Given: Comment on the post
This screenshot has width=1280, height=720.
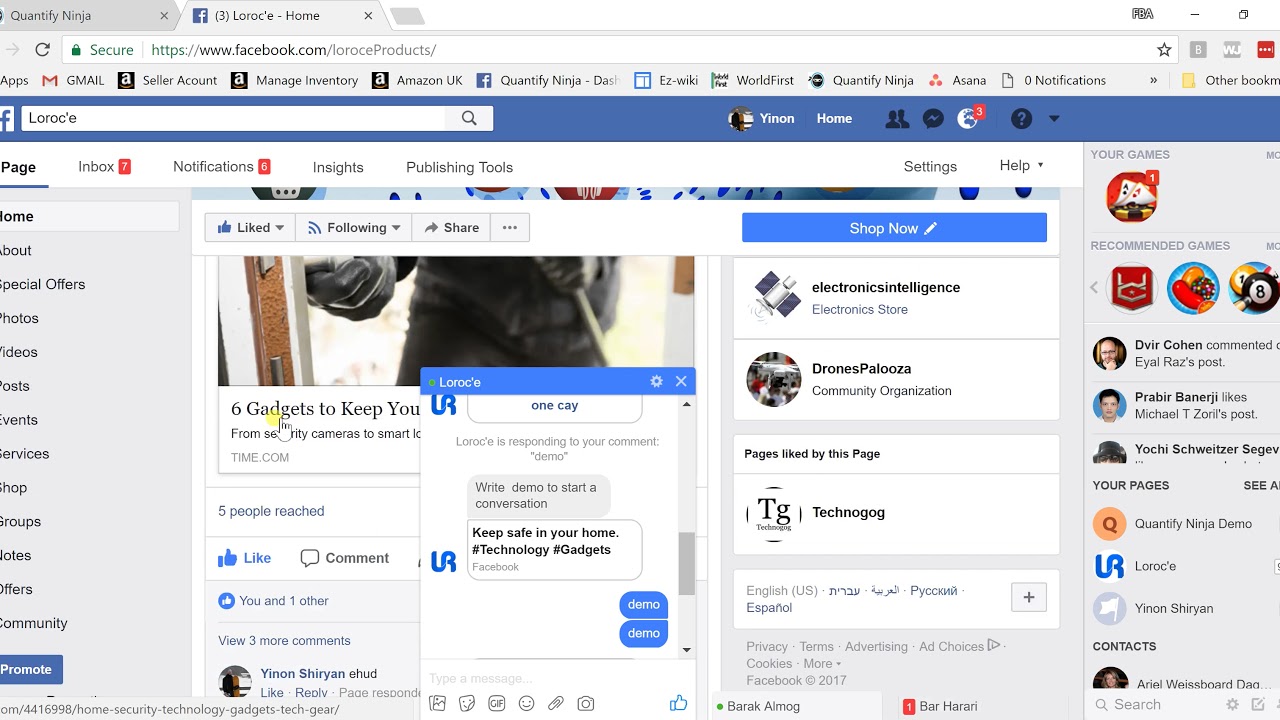Looking at the screenshot, I should pyautogui.click(x=345, y=558).
